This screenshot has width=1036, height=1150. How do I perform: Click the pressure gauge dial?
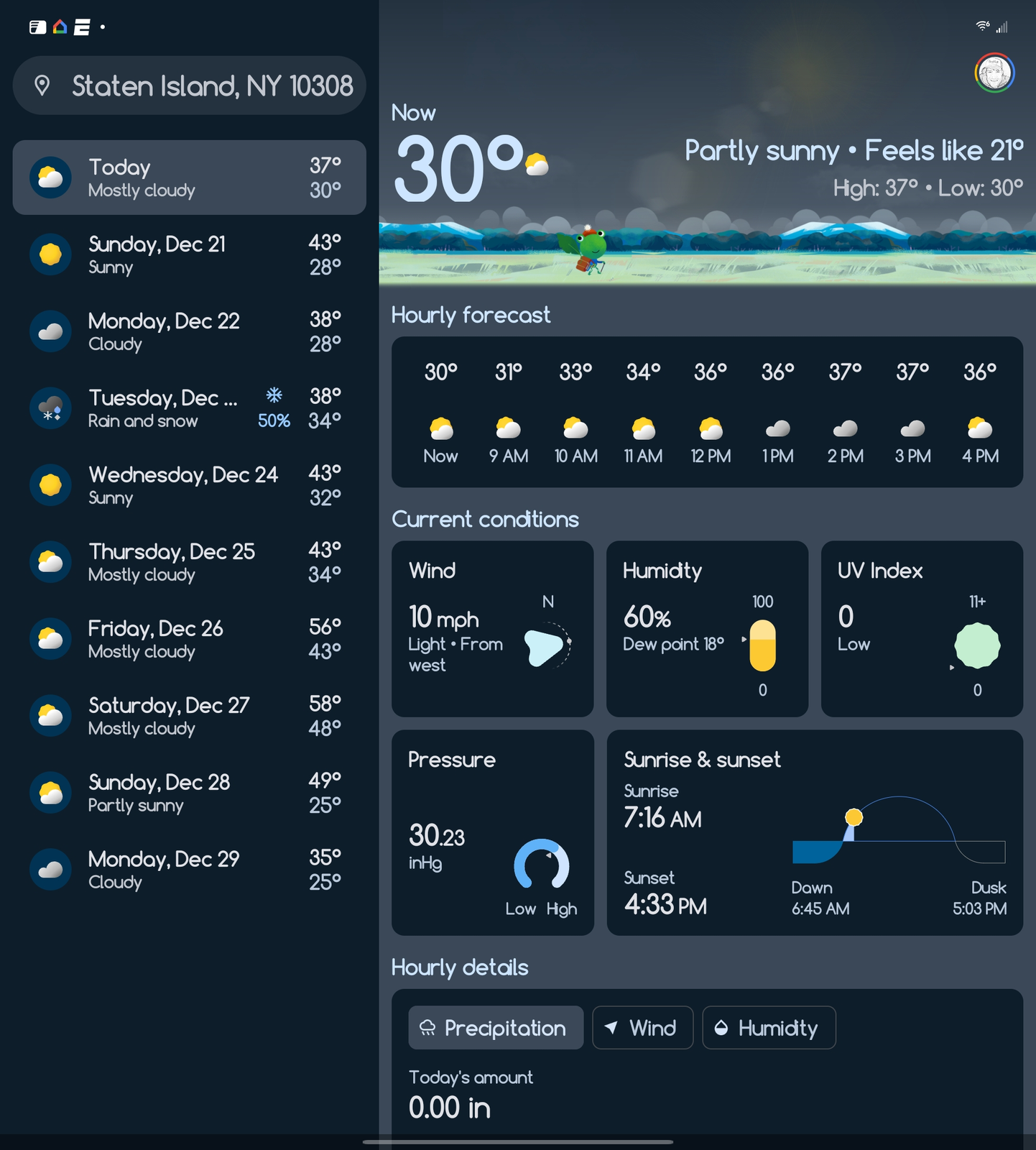pyautogui.click(x=541, y=865)
